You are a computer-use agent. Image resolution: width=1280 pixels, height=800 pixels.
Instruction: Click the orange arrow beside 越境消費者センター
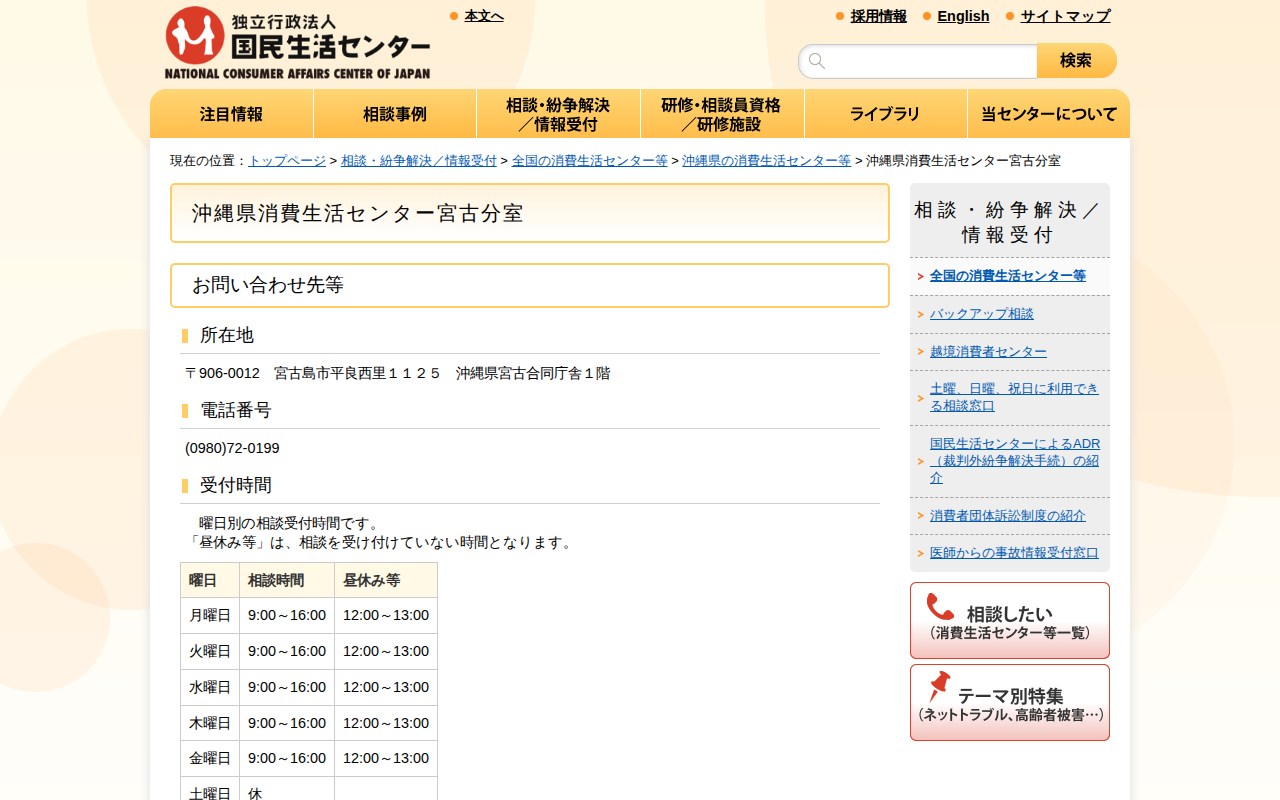point(921,351)
